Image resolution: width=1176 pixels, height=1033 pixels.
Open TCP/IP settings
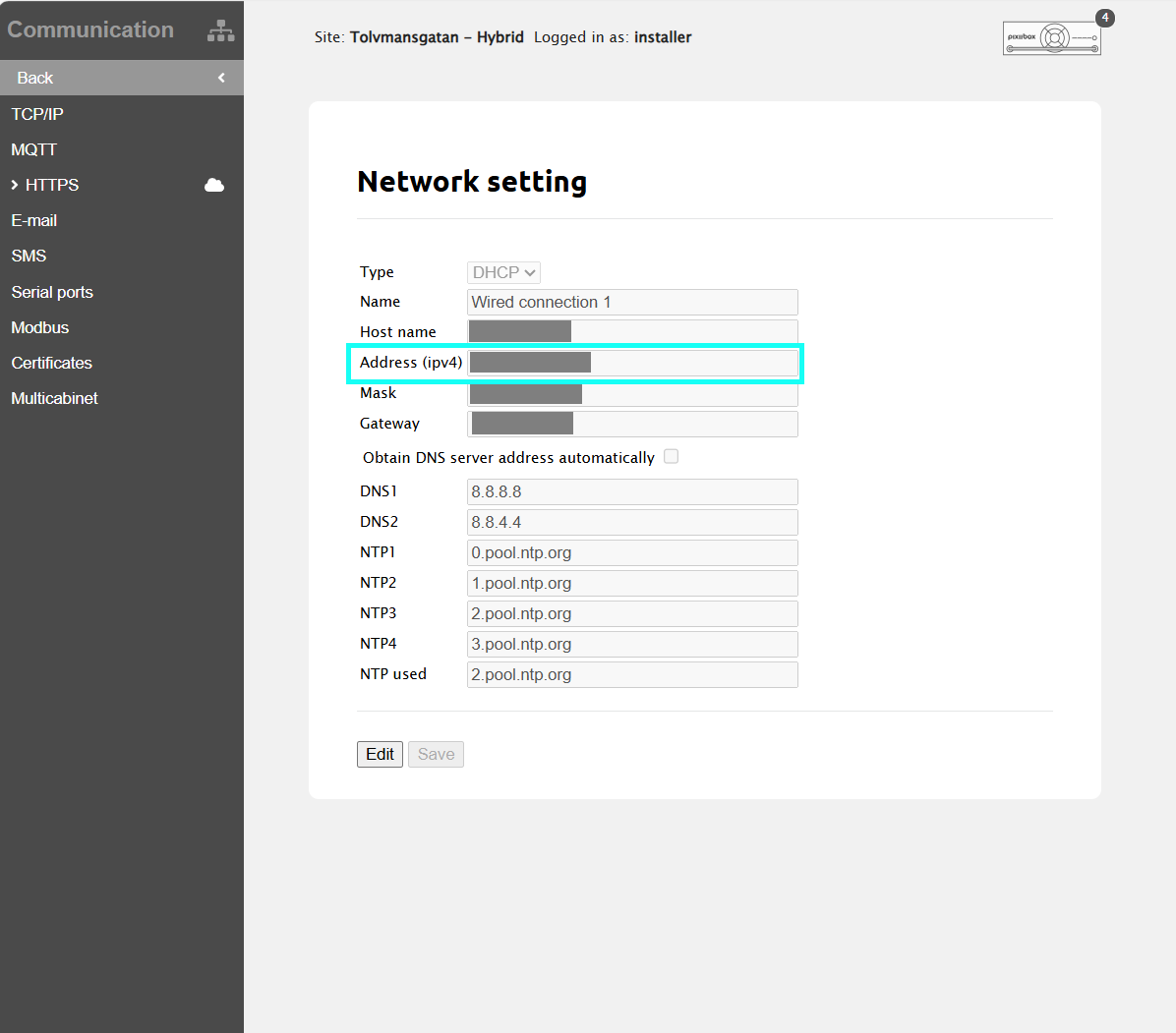pos(36,114)
